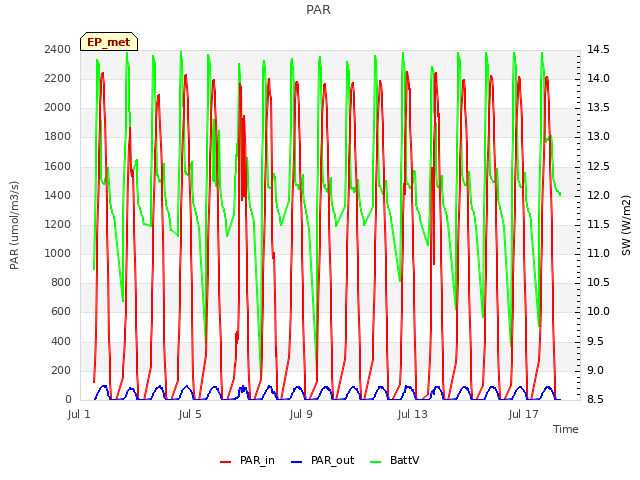Viewport: 640px width, 480px height.
Task: Click the 1200 left axis tick label
Action: pos(58,224)
